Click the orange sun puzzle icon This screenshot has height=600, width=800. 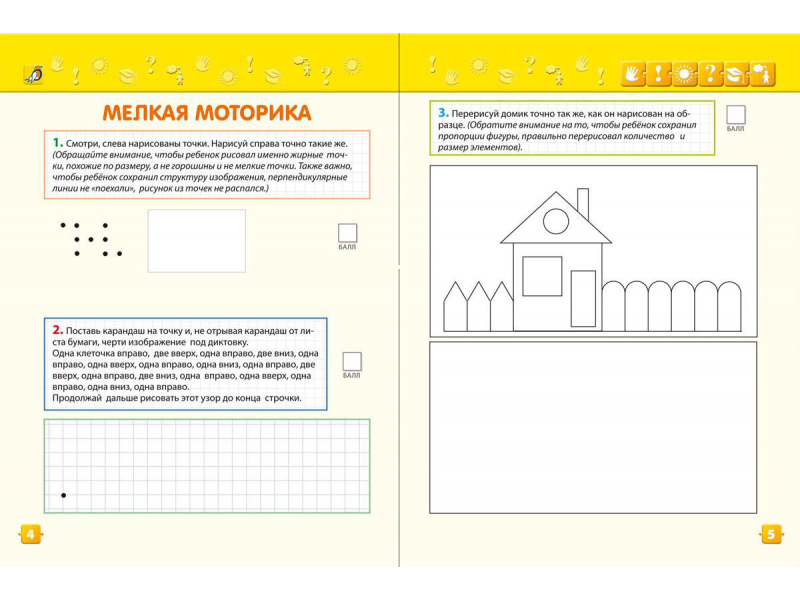pos(685,73)
